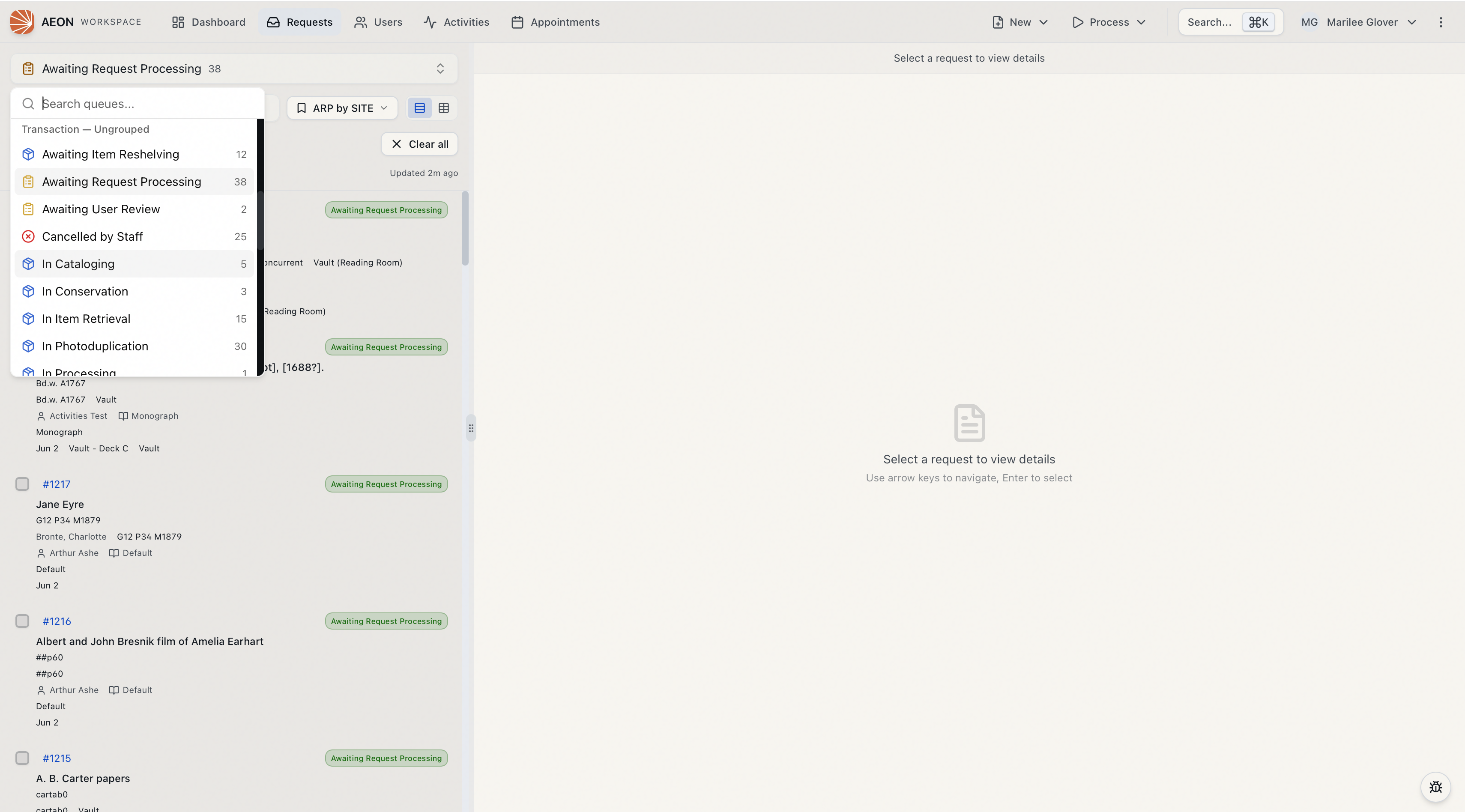Viewport: 1465px width, 812px height.
Task: Click the Clear all filters button
Action: coord(419,144)
